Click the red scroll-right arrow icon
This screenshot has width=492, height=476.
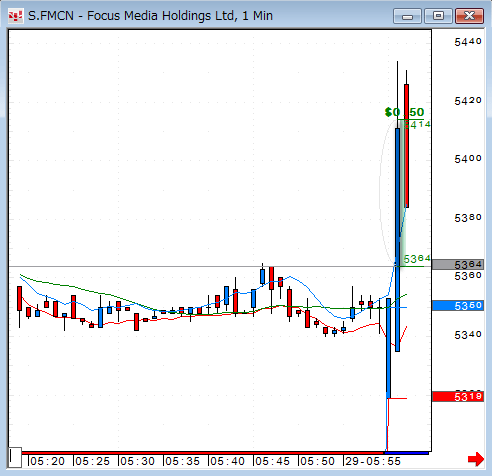(x=476, y=459)
